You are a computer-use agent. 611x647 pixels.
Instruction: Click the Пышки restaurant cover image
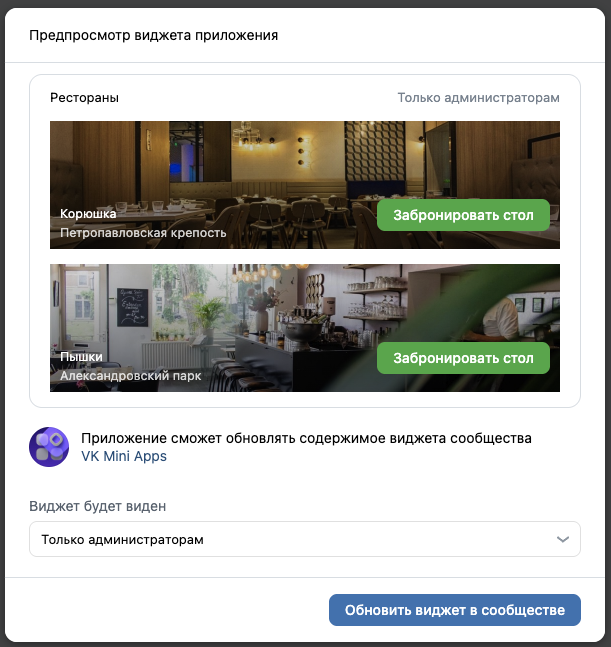[x=305, y=328]
